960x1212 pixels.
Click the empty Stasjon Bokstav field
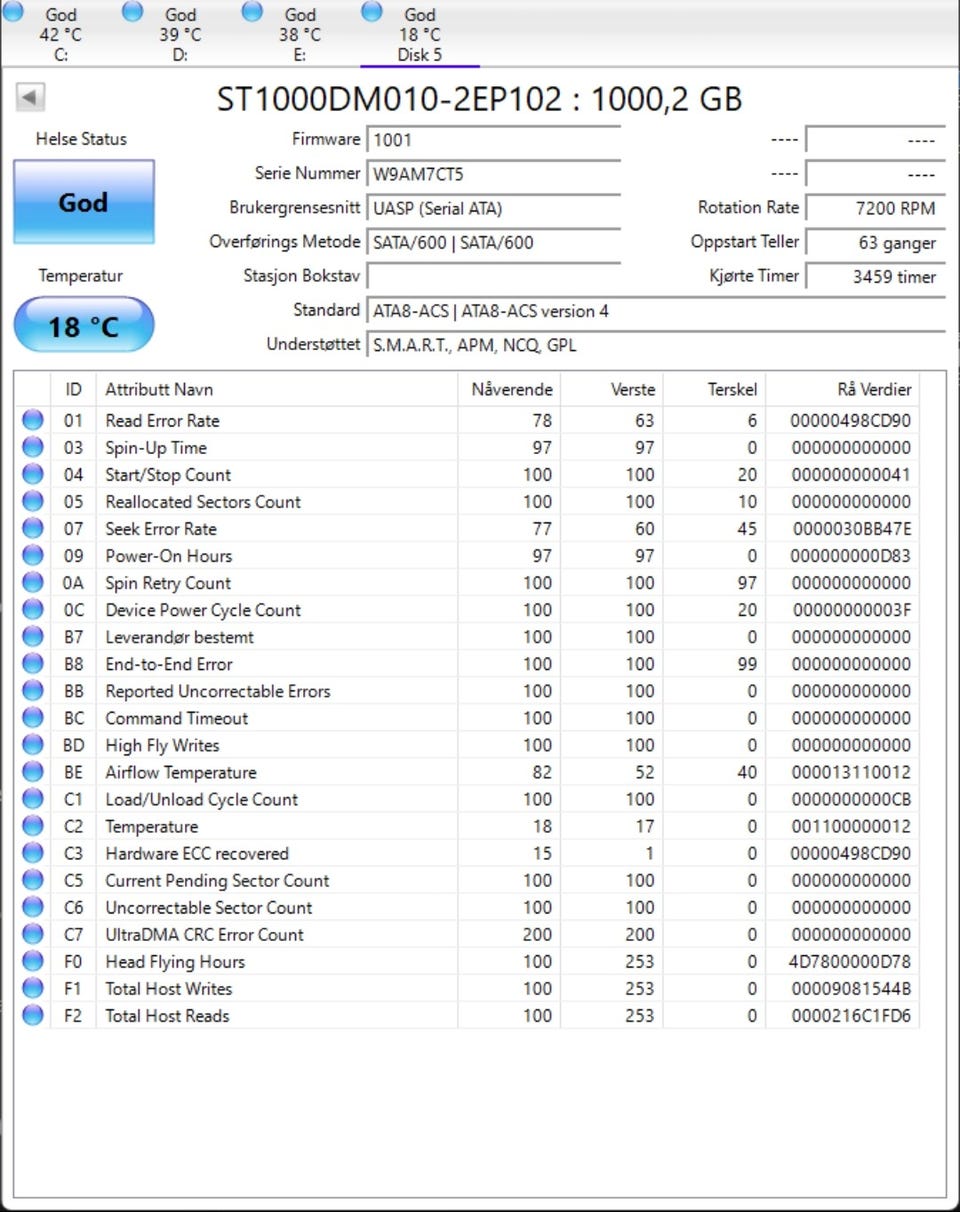tap(494, 276)
